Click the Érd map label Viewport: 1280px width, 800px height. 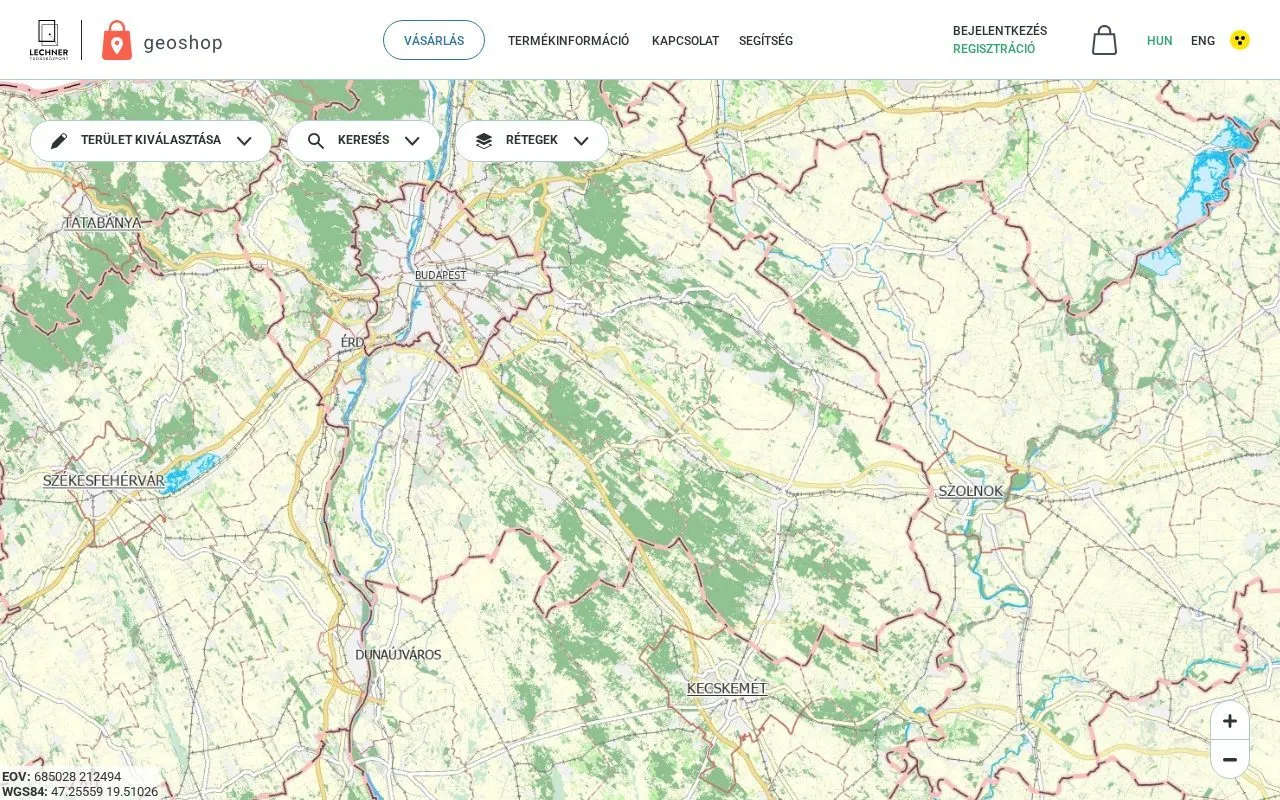click(x=352, y=342)
